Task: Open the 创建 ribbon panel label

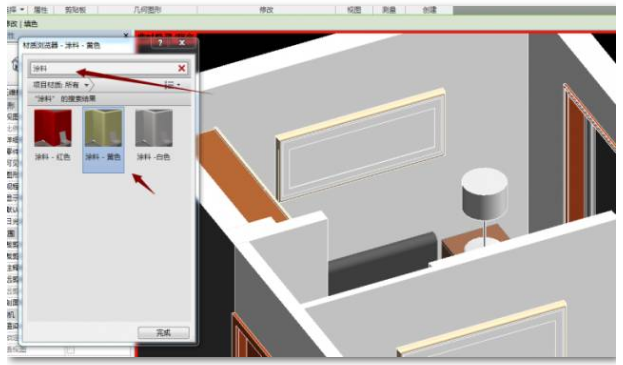Action: tap(430, 10)
